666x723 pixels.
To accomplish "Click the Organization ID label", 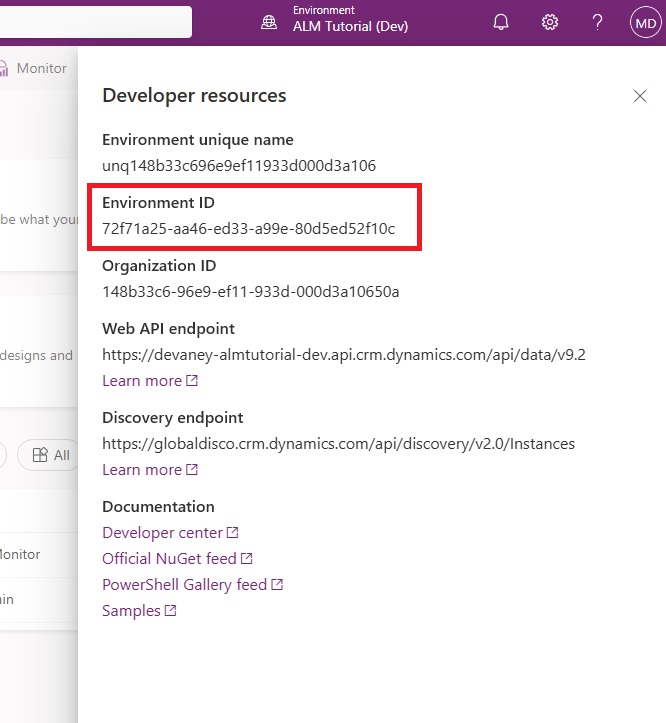I will [159, 266].
